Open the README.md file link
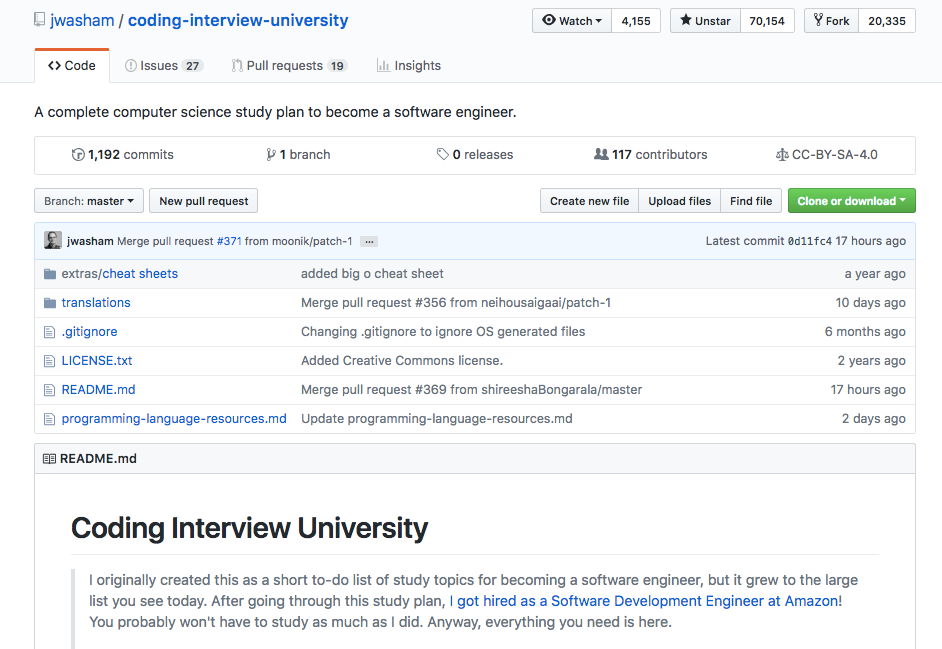This screenshot has height=649, width=942. 98,390
